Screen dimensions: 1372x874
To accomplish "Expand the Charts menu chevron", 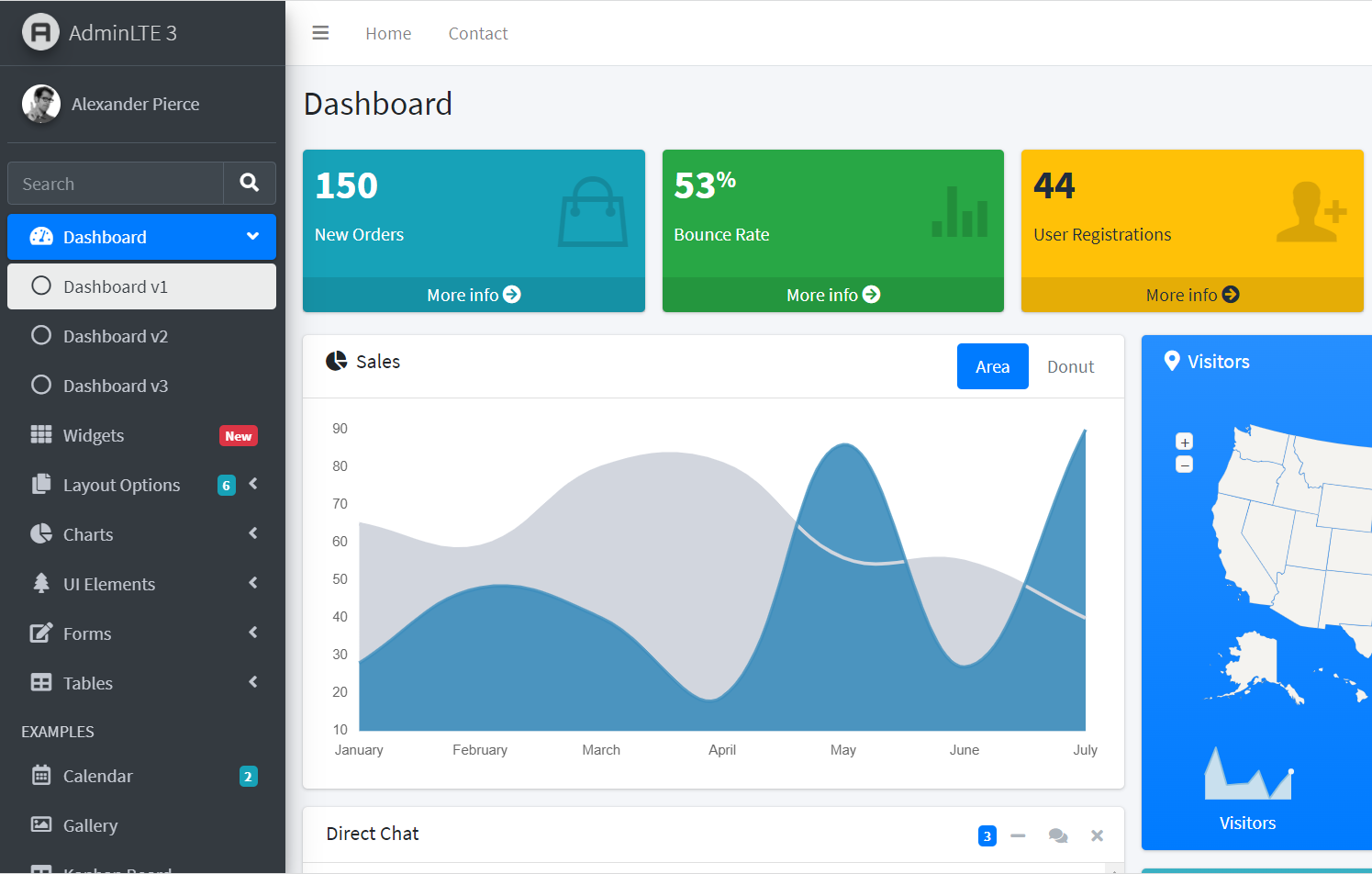I will tap(253, 533).
